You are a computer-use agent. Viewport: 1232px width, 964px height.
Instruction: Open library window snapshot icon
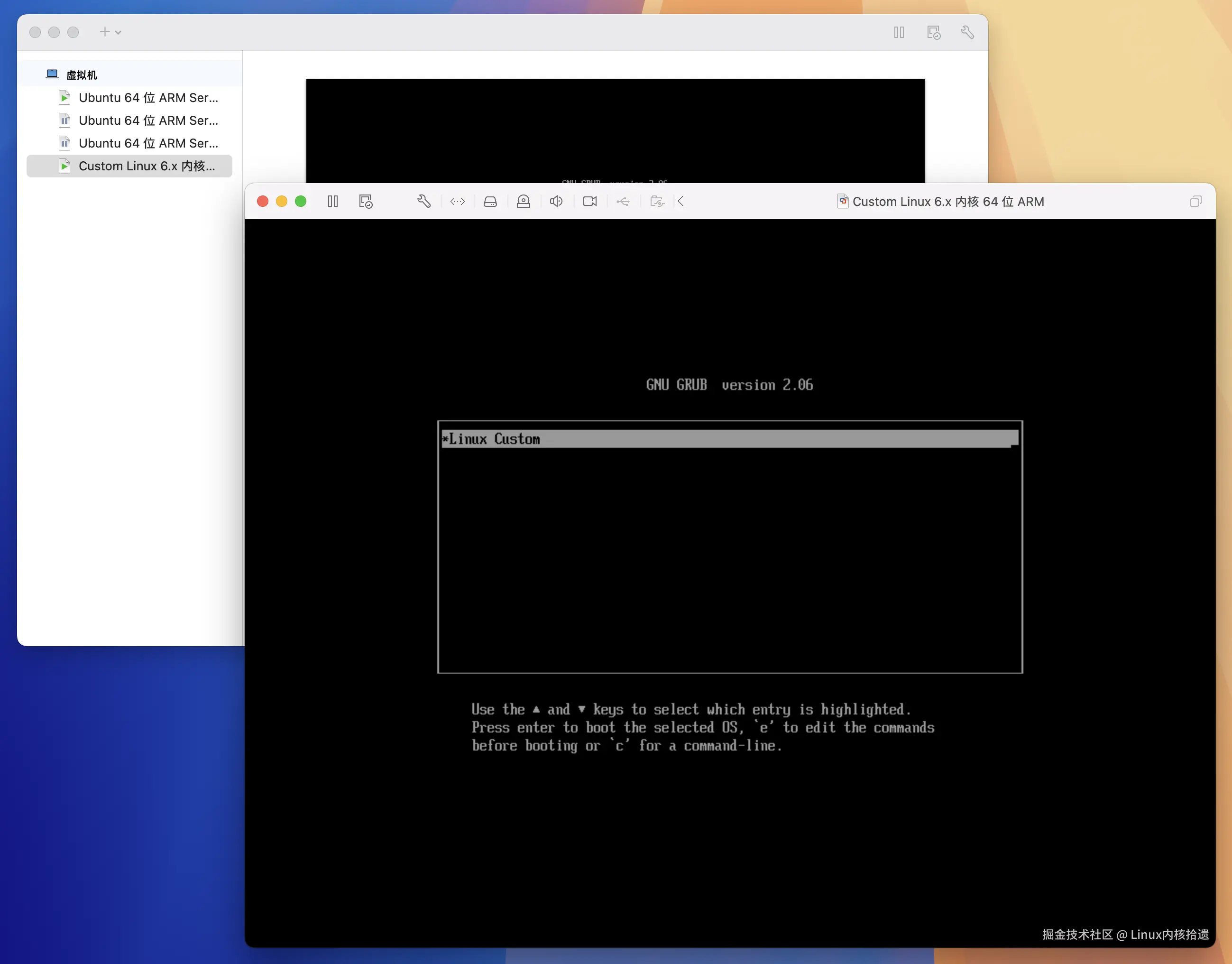click(934, 32)
